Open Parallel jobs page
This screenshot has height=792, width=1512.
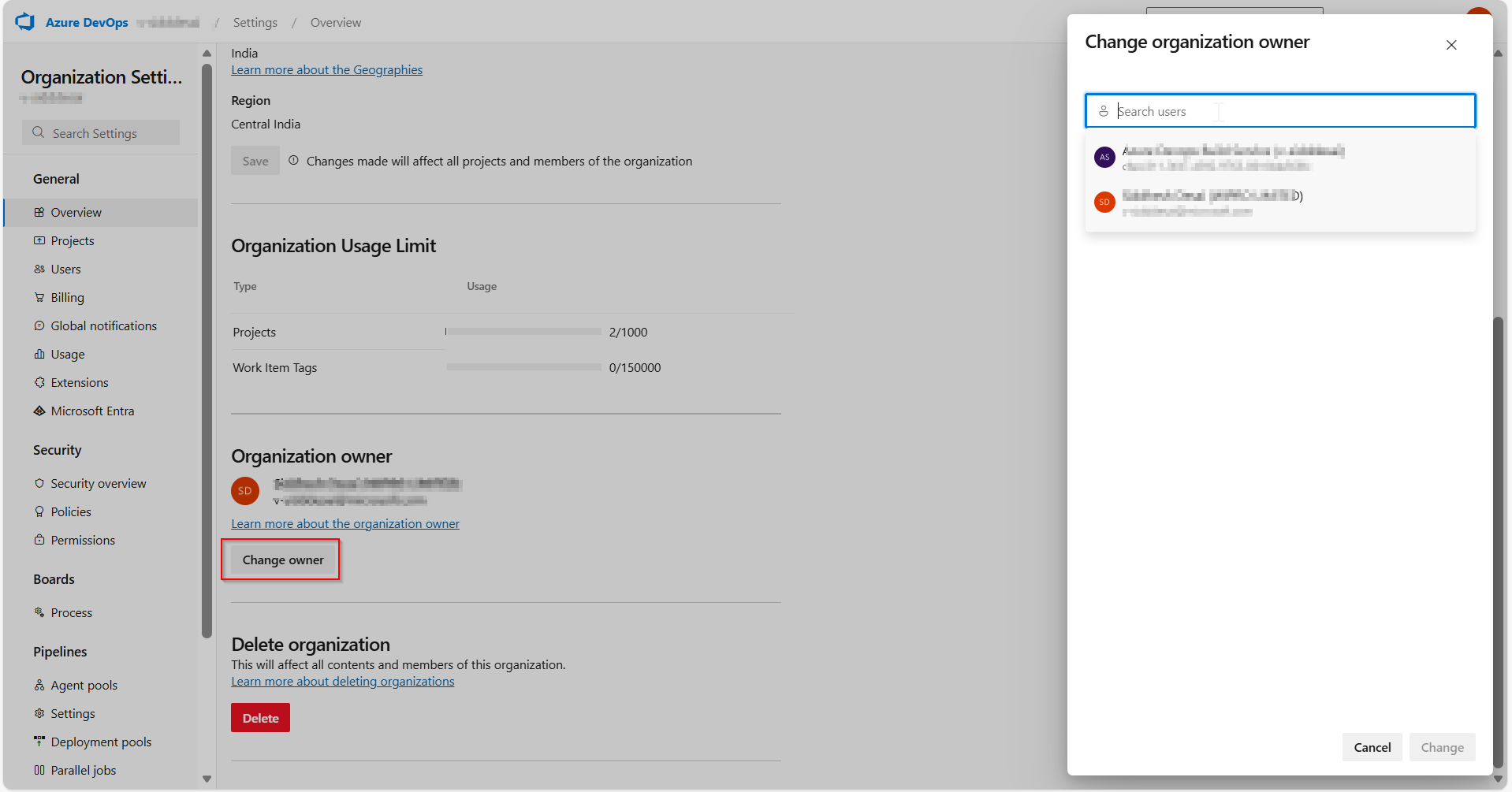pyautogui.click(x=101, y=770)
